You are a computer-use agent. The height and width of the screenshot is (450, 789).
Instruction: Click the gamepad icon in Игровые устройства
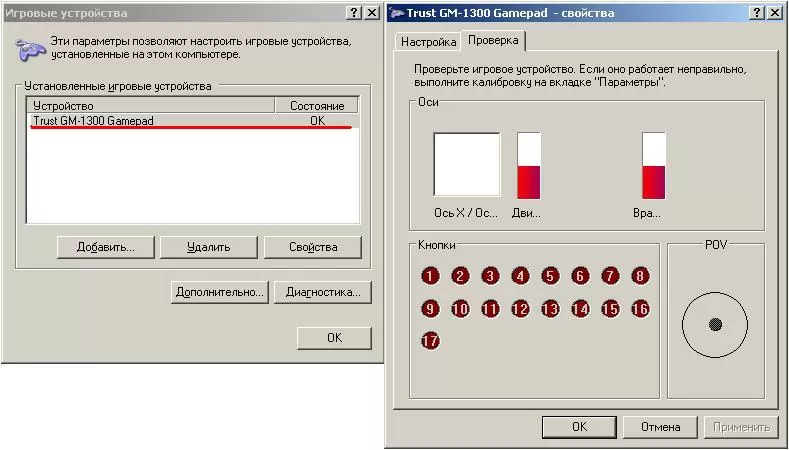[30, 49]
